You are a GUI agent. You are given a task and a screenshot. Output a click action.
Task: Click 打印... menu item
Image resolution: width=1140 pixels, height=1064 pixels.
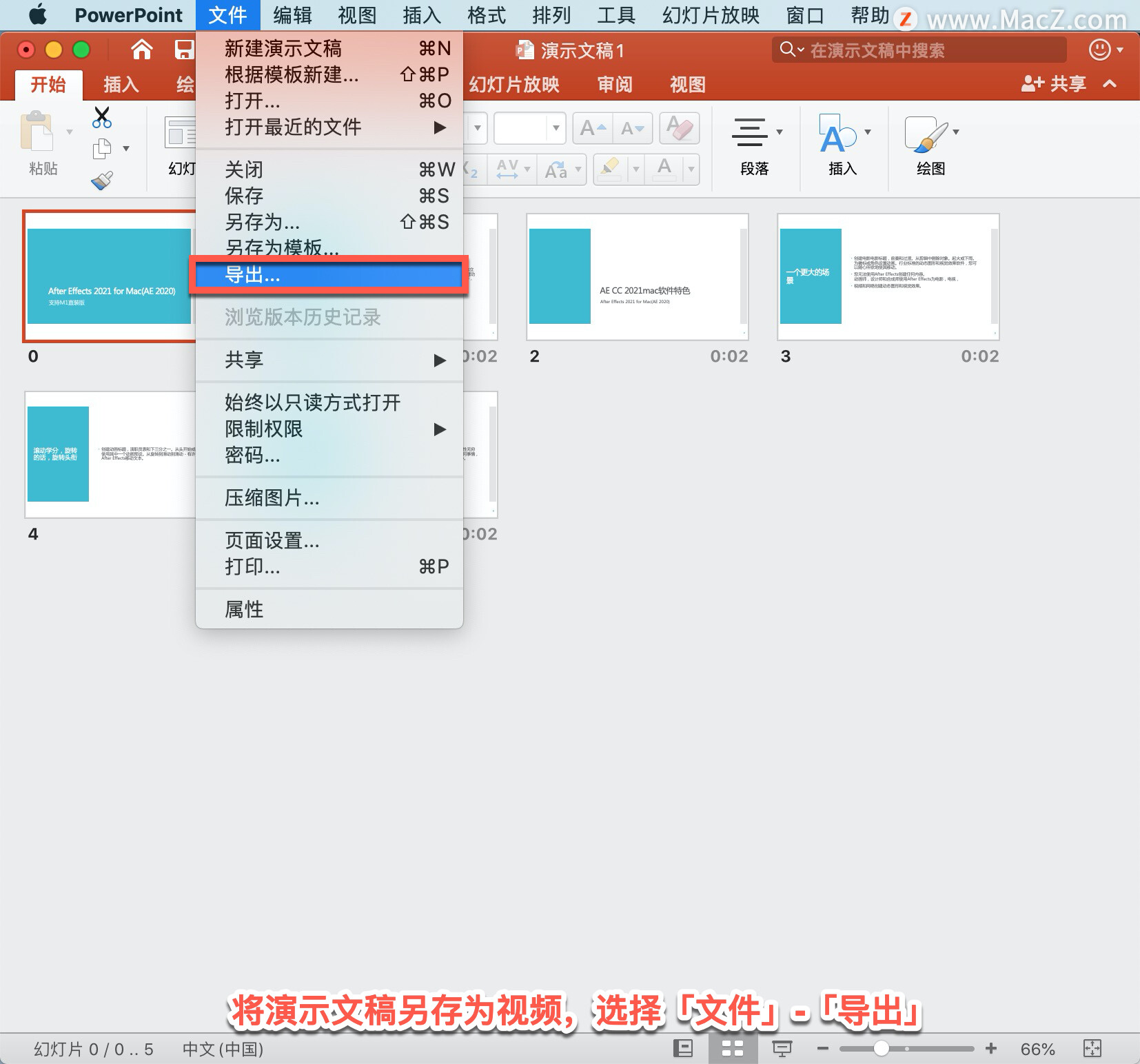329,566
